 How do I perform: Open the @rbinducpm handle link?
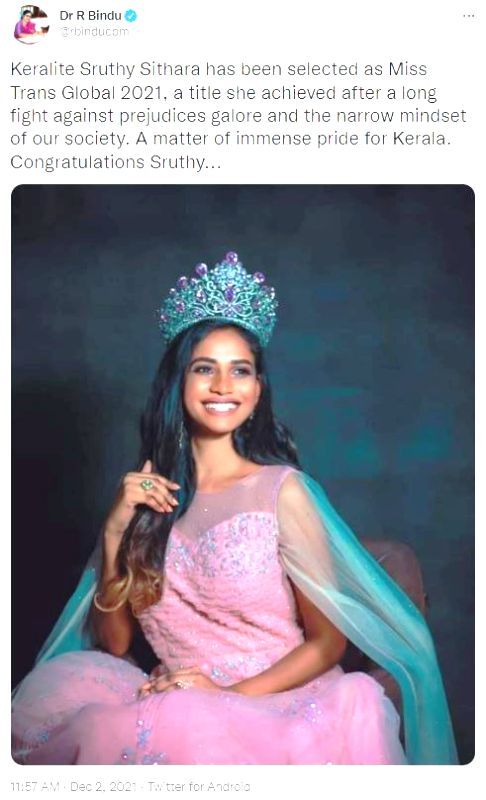pyautogui.click(x=94, y=32)
